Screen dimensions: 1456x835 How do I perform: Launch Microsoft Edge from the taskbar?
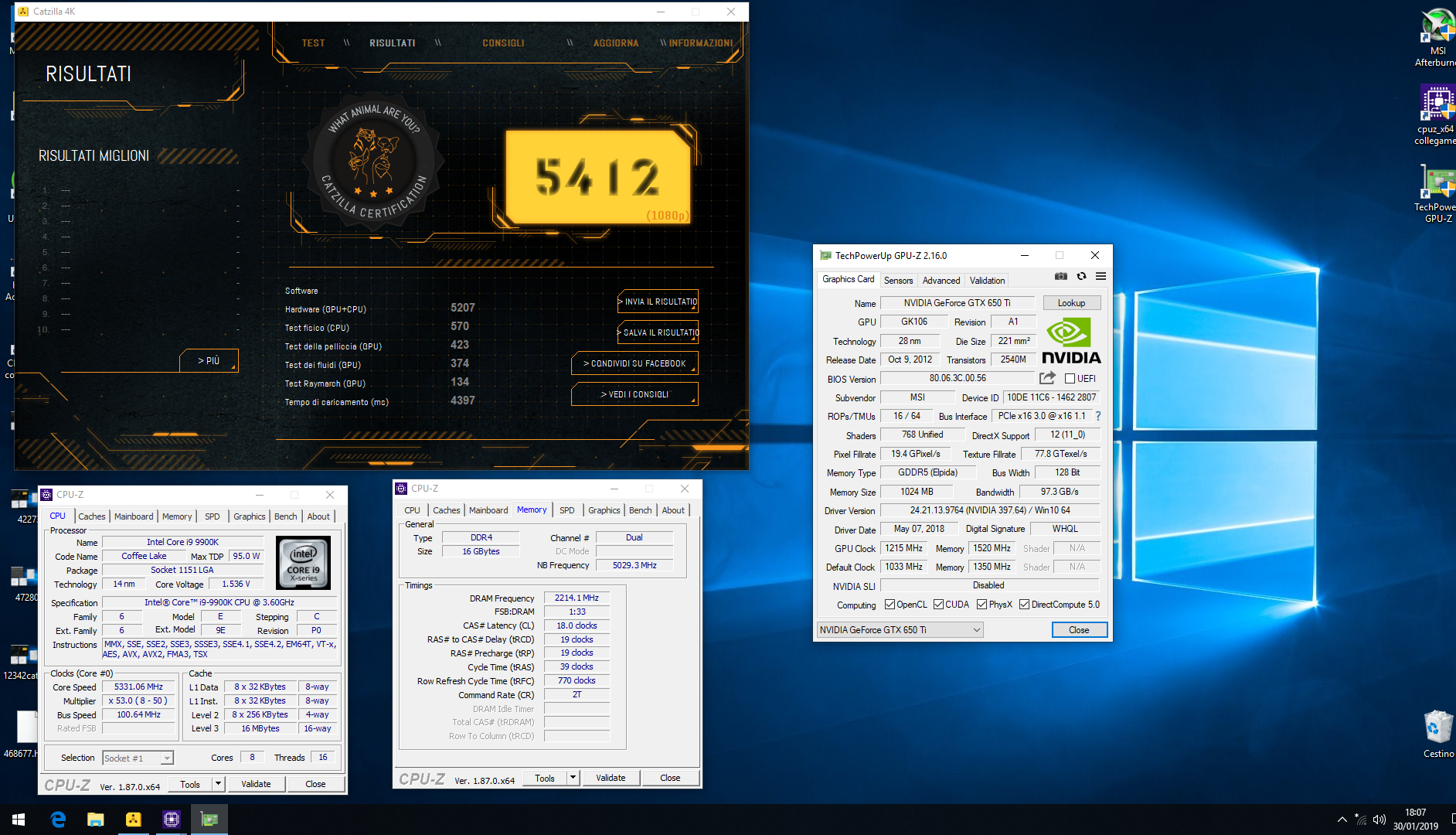pyautogui.click(x=57, y=820)
